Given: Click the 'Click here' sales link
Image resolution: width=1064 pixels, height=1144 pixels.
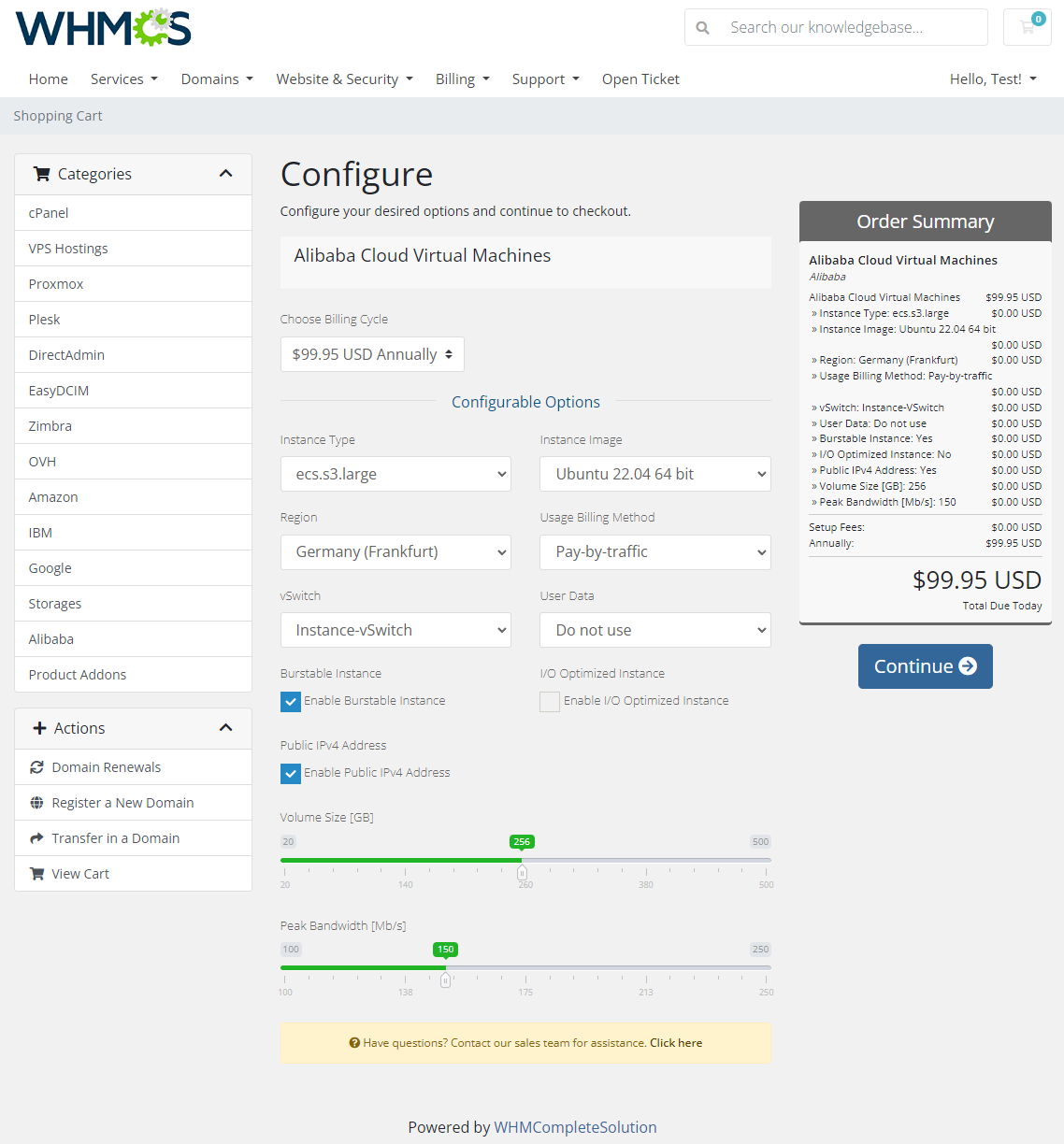Looking at the screenshot, I should 676,1043.
